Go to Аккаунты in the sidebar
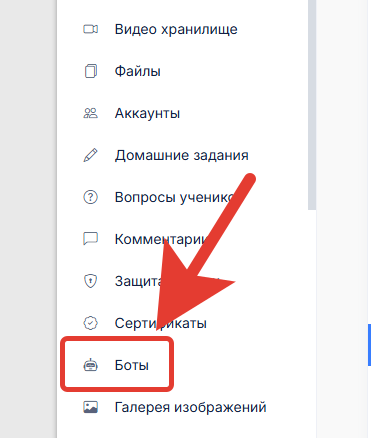 147,113
